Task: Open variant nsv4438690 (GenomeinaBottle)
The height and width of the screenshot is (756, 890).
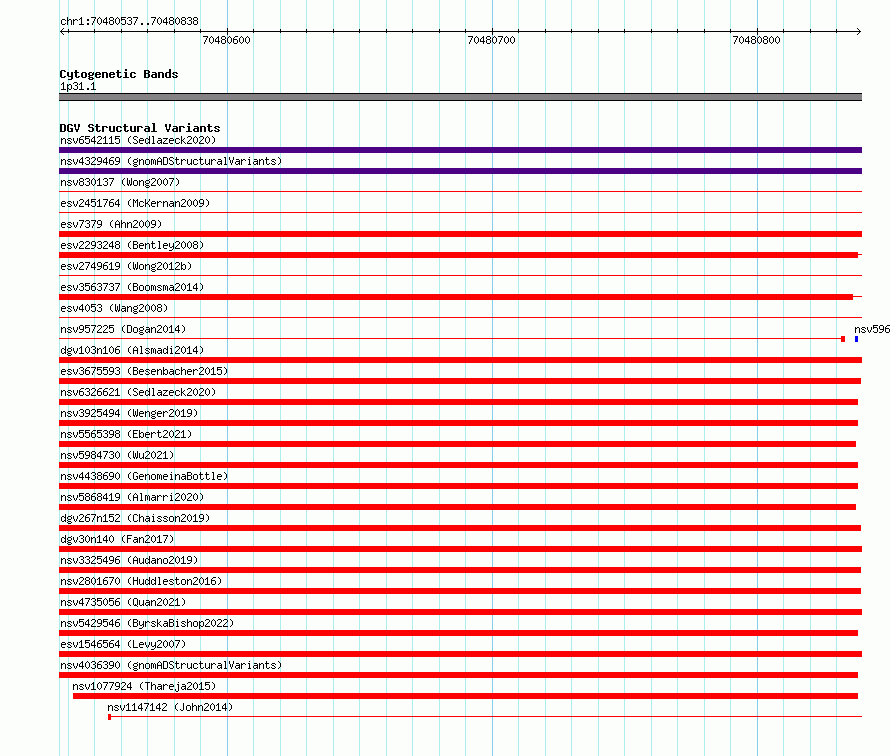Action: (144, 476)
